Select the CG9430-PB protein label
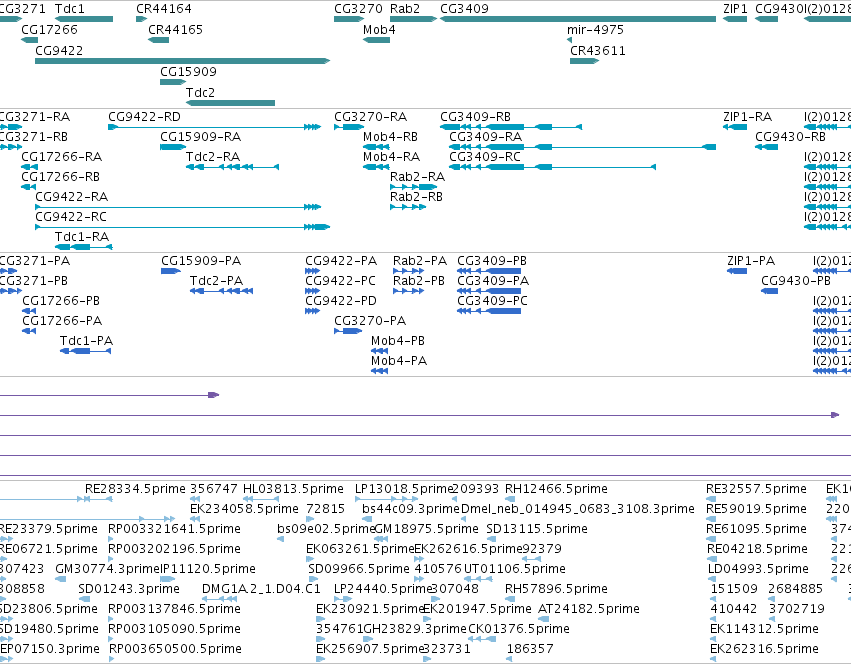Screen dimensions: 851x664 tap(796, 281)
